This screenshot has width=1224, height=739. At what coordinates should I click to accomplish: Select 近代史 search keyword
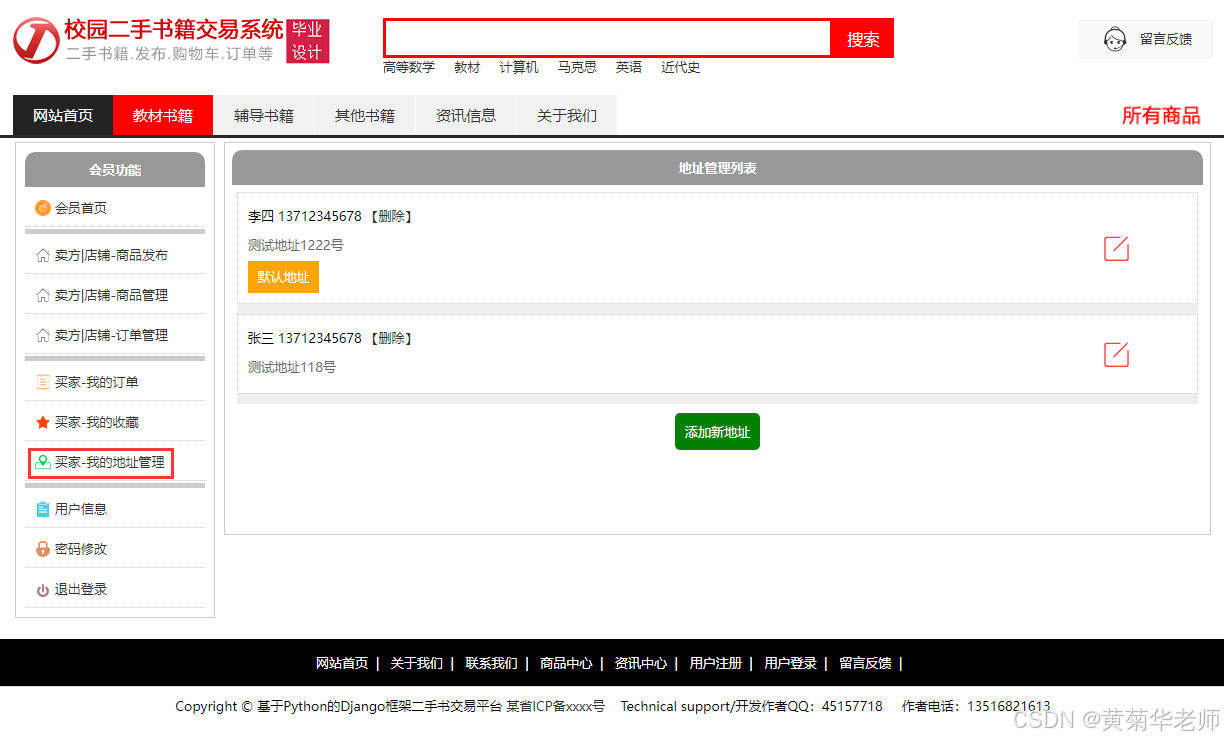coord(681,67)
